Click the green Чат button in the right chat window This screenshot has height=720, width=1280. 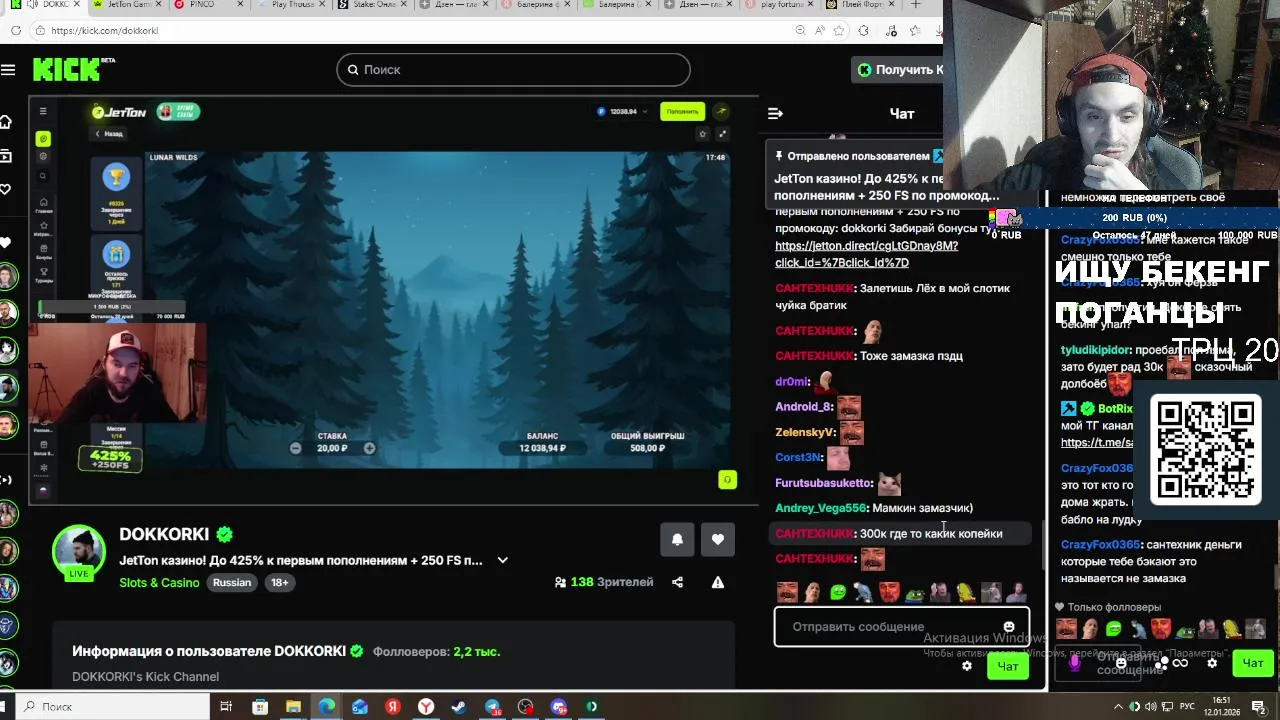point(1253,663)
